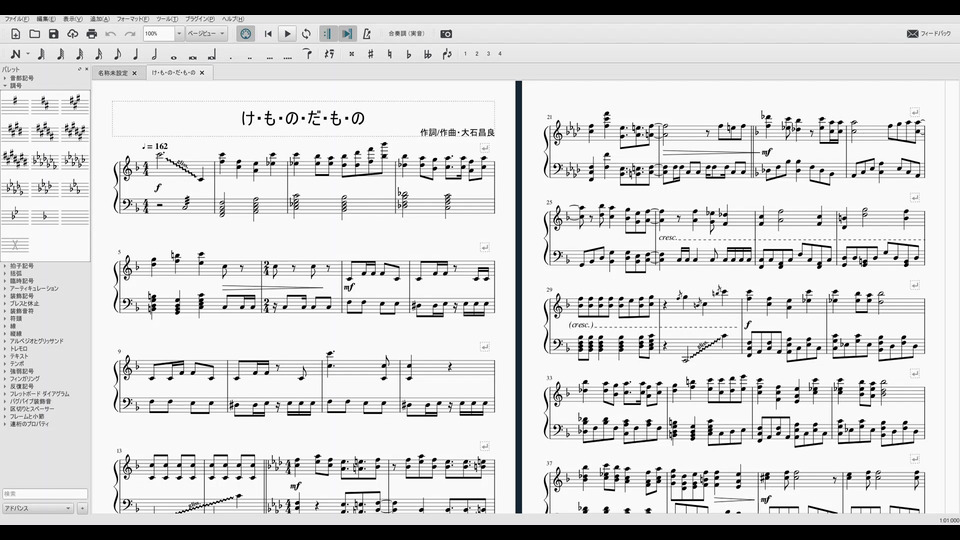Select quarter note duration

point(136,54)
